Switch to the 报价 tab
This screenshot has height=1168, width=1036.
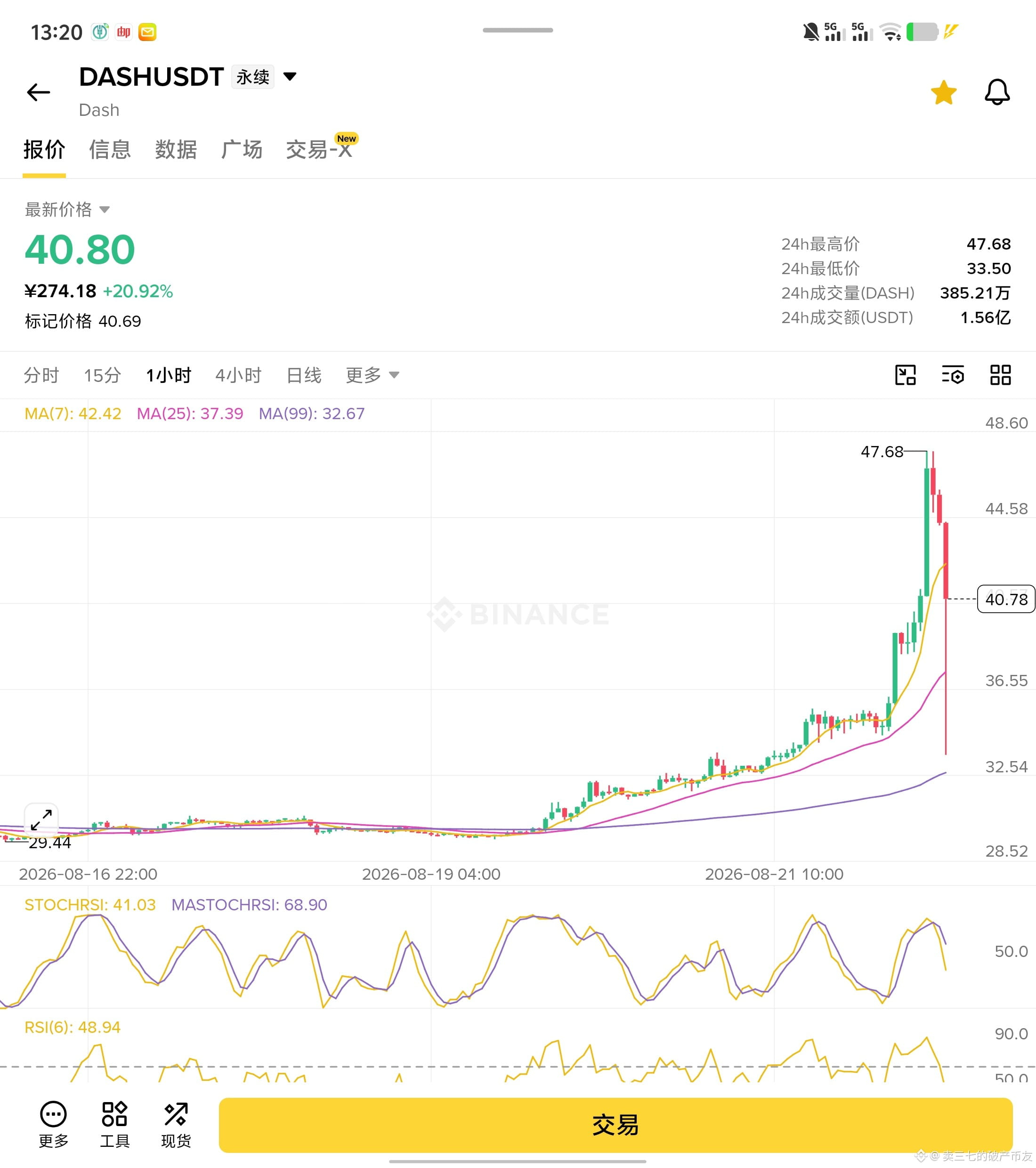coord(44,150)
